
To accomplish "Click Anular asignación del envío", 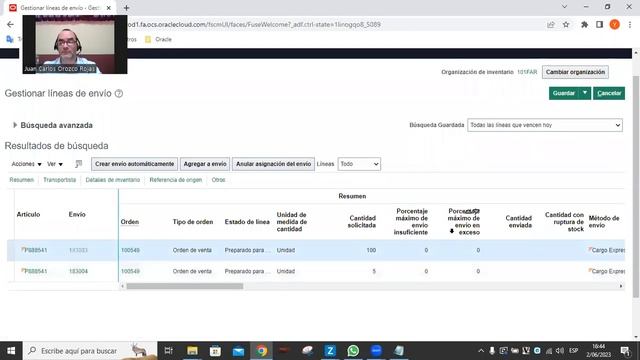I will (273, 164).
